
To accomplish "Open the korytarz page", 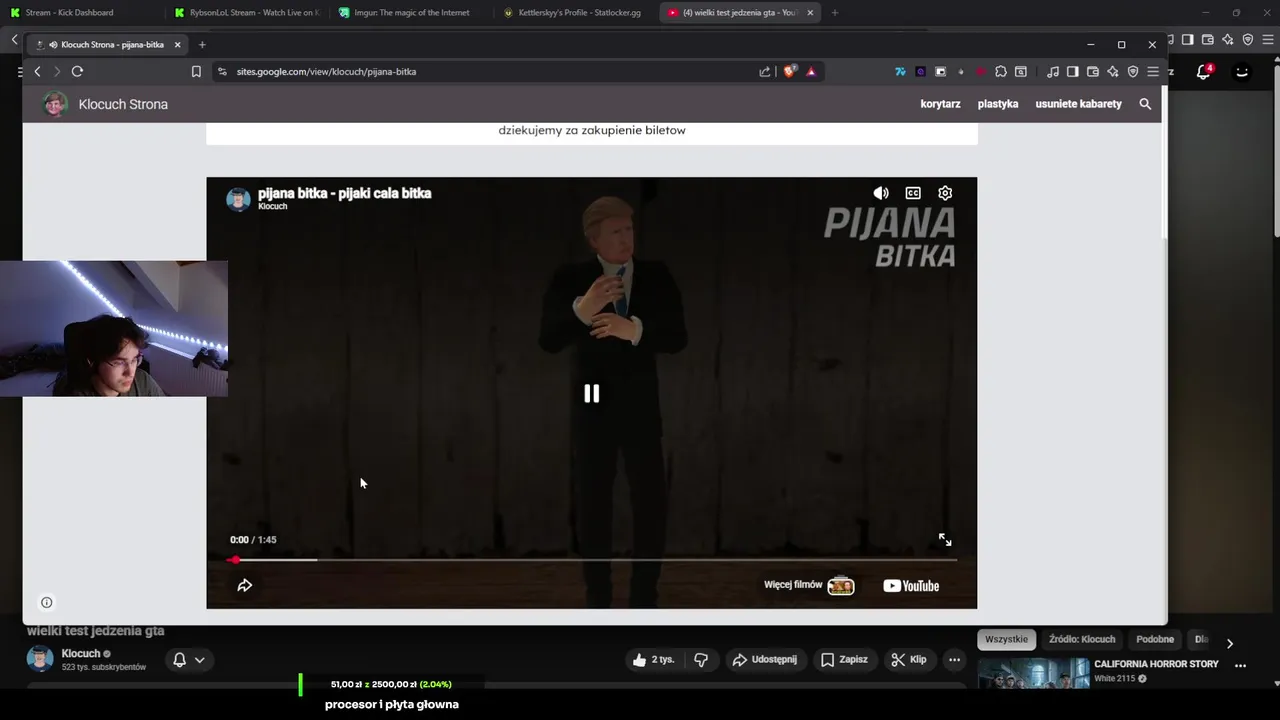I will 940,104.
